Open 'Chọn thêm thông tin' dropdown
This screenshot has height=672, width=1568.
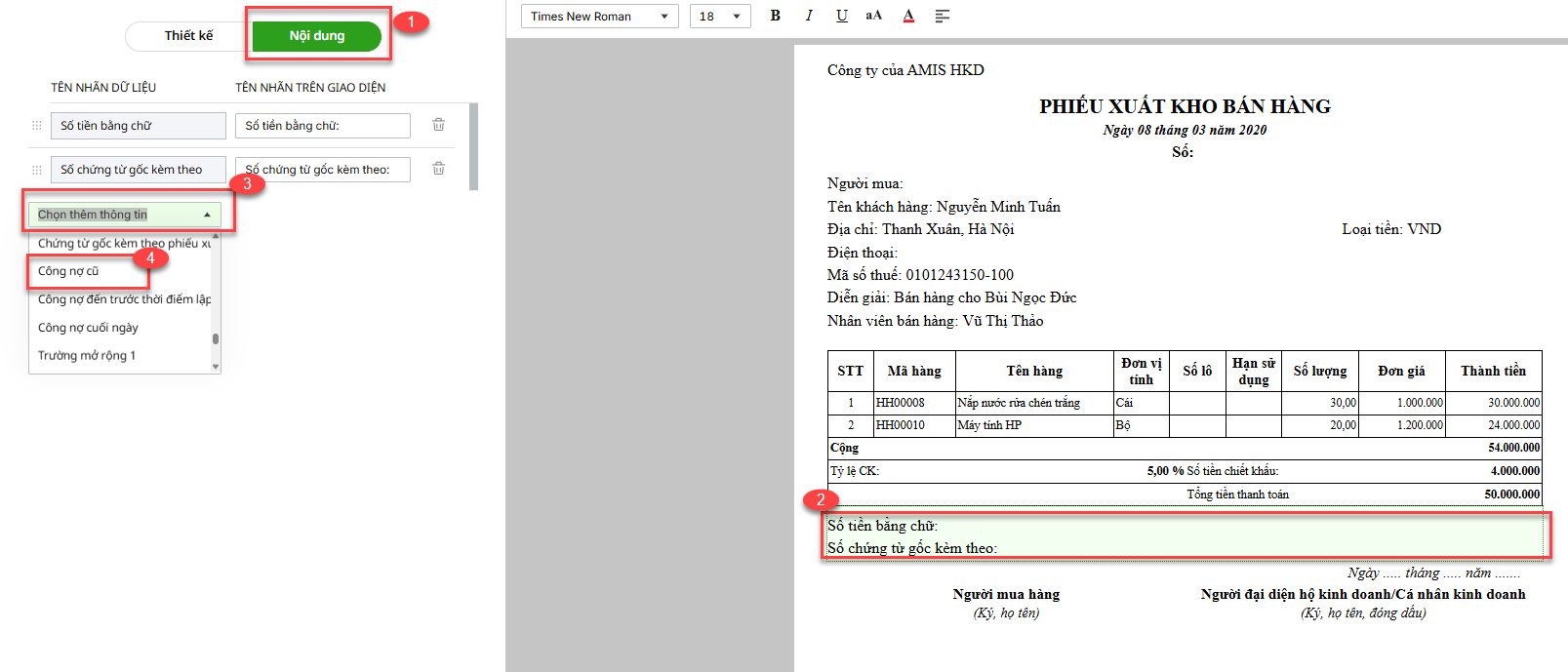125,215
